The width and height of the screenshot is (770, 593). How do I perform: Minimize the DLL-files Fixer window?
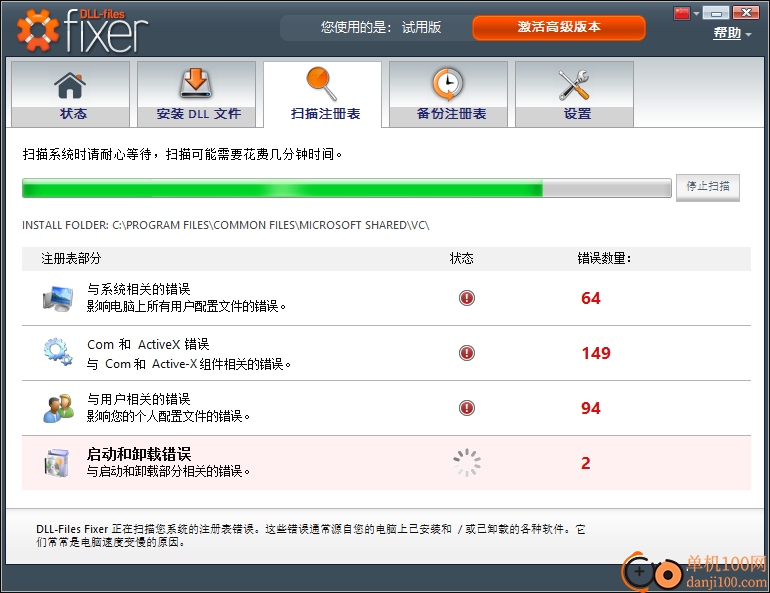(716, 13)
